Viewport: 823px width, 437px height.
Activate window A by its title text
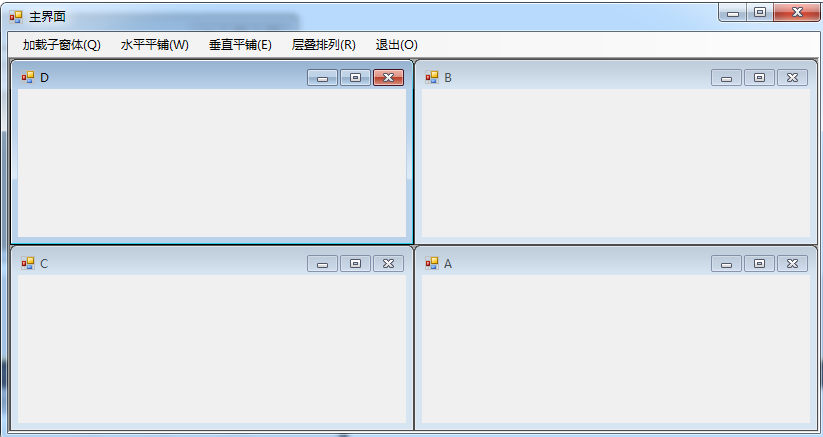pos(448,263)
